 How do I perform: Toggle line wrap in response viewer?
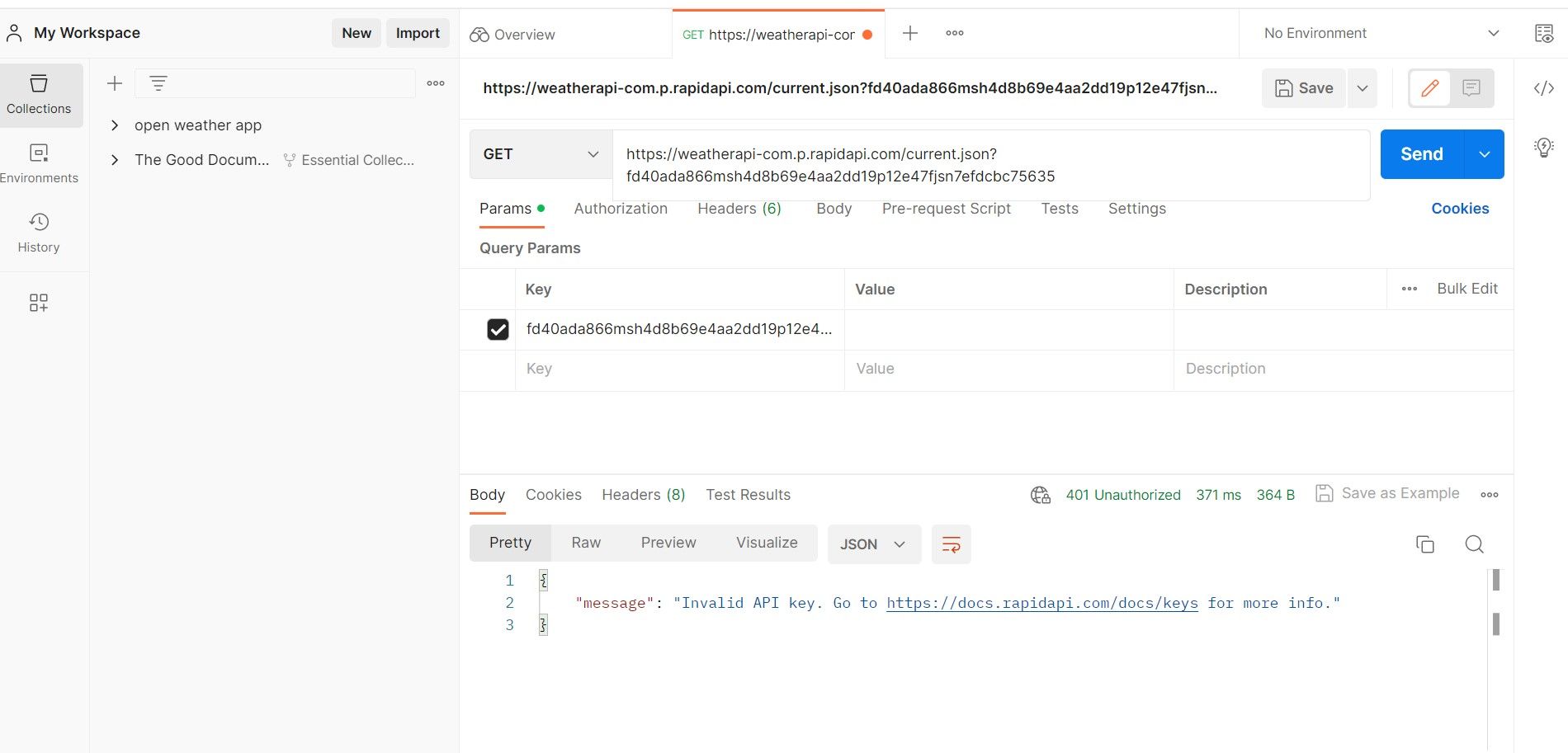click(x=951, y=544)
